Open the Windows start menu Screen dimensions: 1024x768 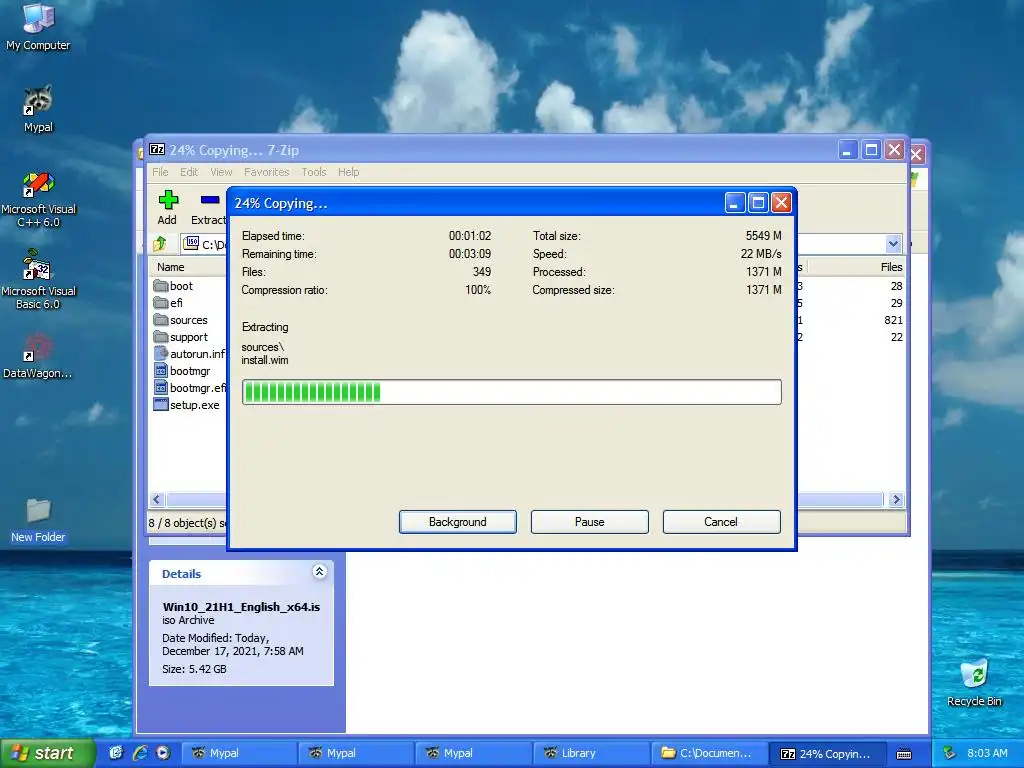click(47, 753)
